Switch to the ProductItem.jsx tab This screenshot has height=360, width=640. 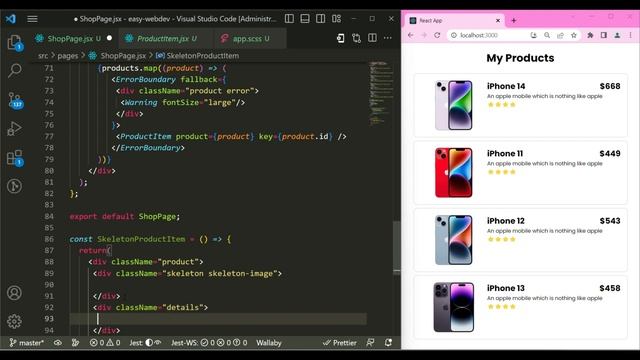point(167,39)
